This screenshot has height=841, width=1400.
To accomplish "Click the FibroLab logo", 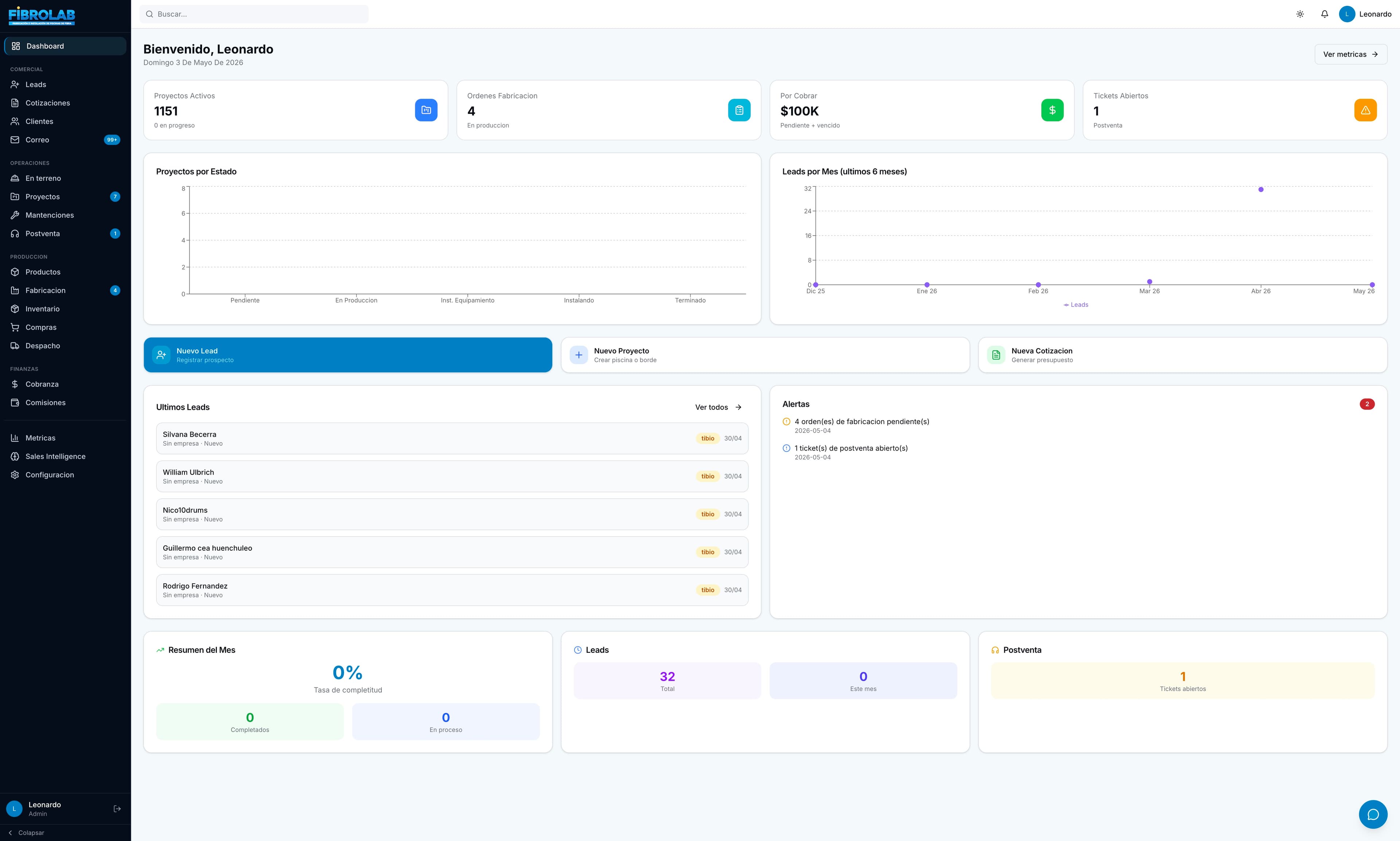I will coord(42,16).
